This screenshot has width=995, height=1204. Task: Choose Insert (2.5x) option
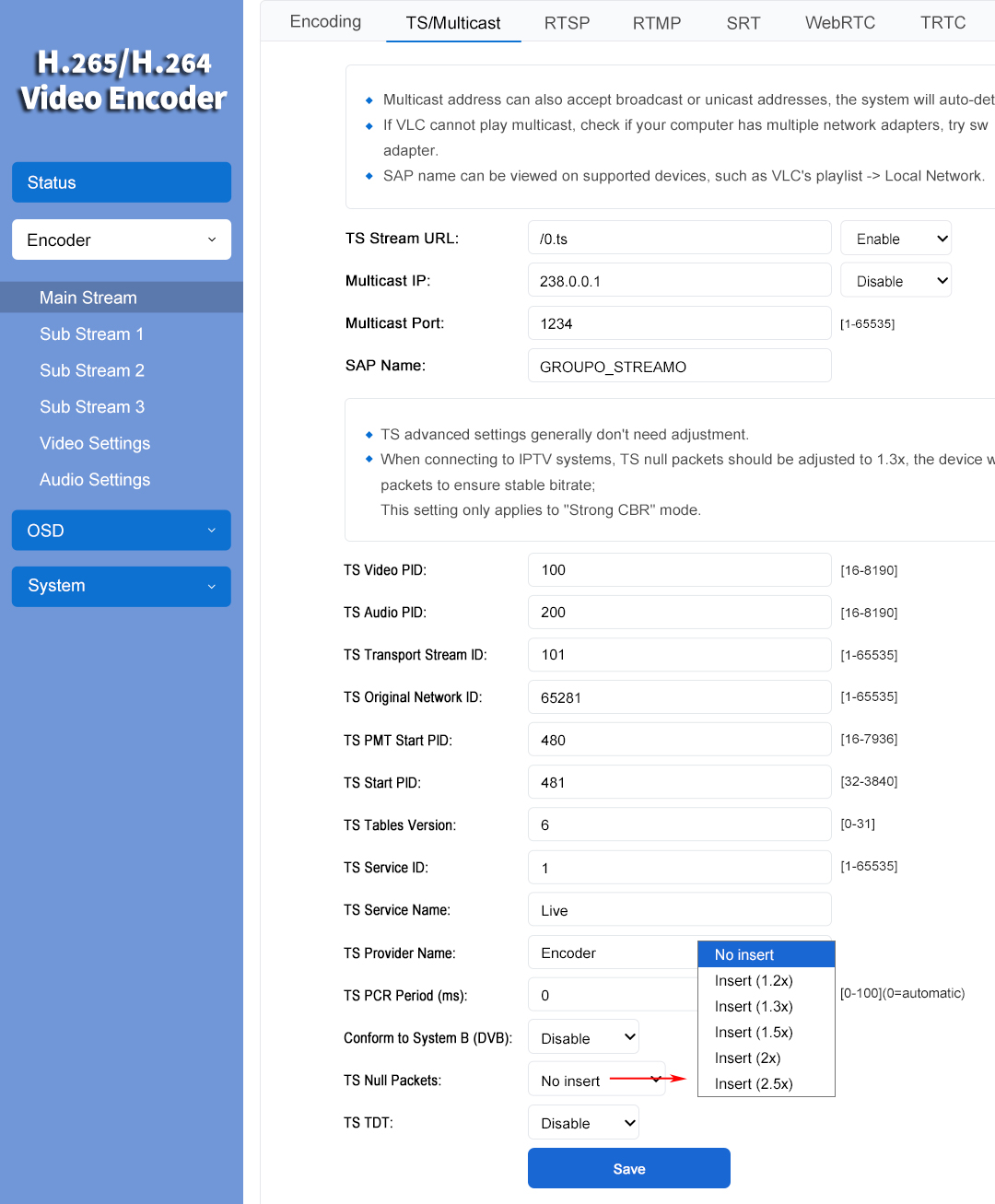tap(767, 1083)
